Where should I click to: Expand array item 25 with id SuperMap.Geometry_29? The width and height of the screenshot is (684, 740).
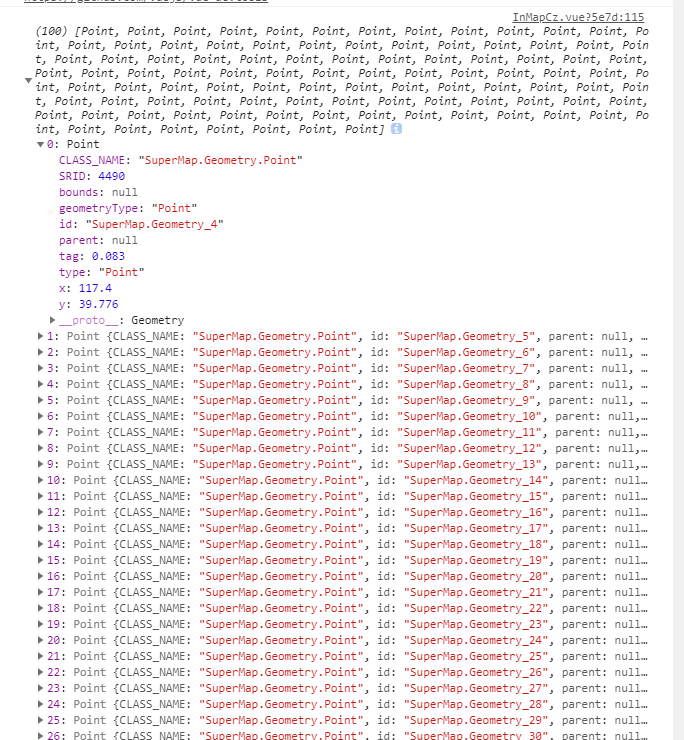pos(41,721)
